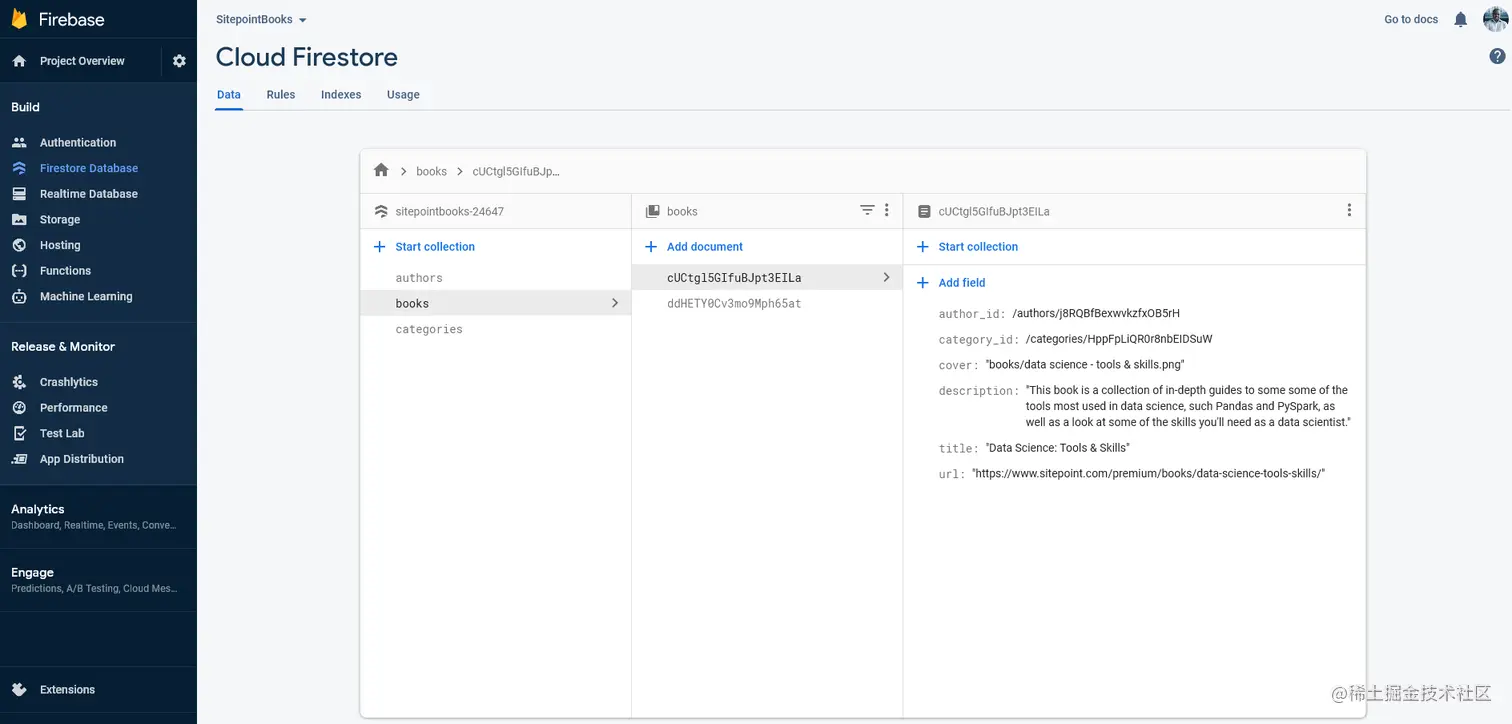Click the Go to docs link

point(1410,19)
